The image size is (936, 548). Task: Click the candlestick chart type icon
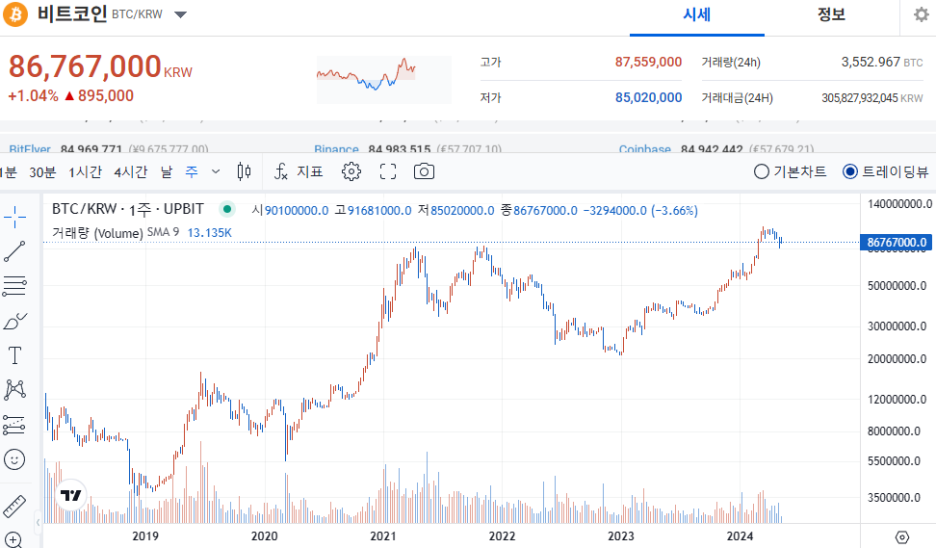pos(244,172)
